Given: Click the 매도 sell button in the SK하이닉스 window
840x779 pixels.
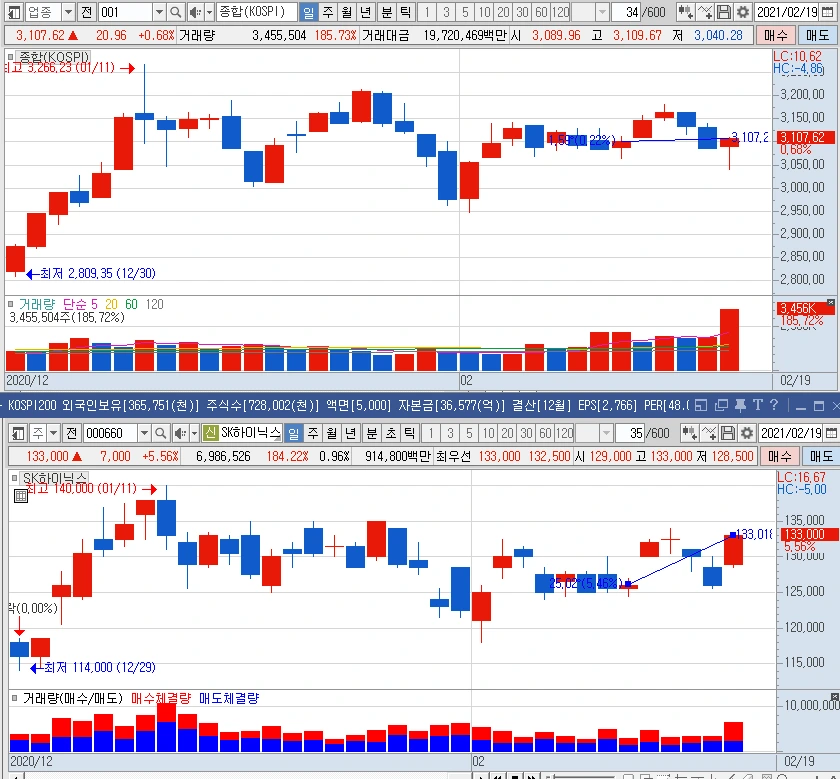Looking at the screenshot, I should click(x=821, y=456).
